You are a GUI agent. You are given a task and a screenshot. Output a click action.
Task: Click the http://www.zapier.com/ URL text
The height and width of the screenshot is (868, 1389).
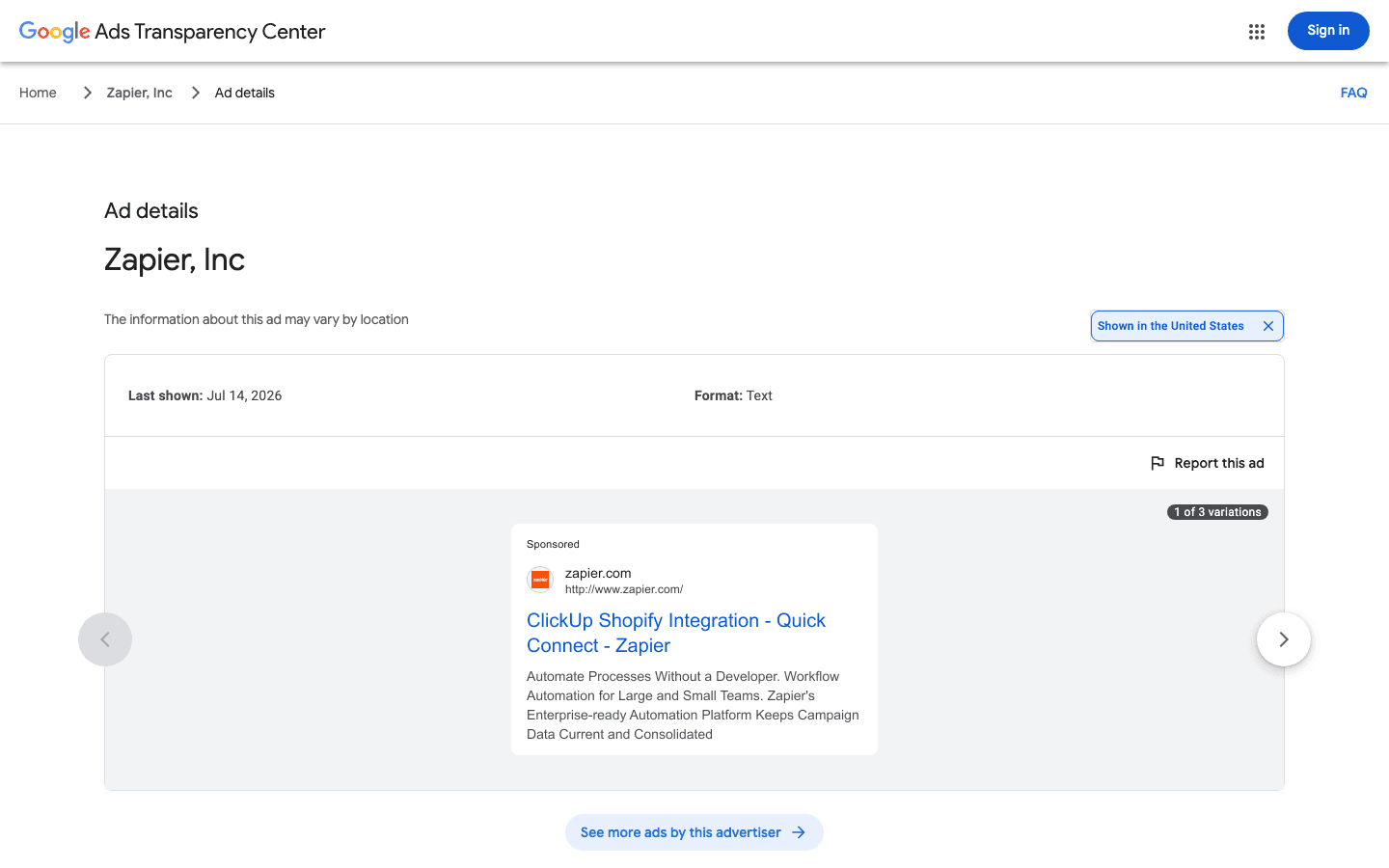click(x=624, y=589)
